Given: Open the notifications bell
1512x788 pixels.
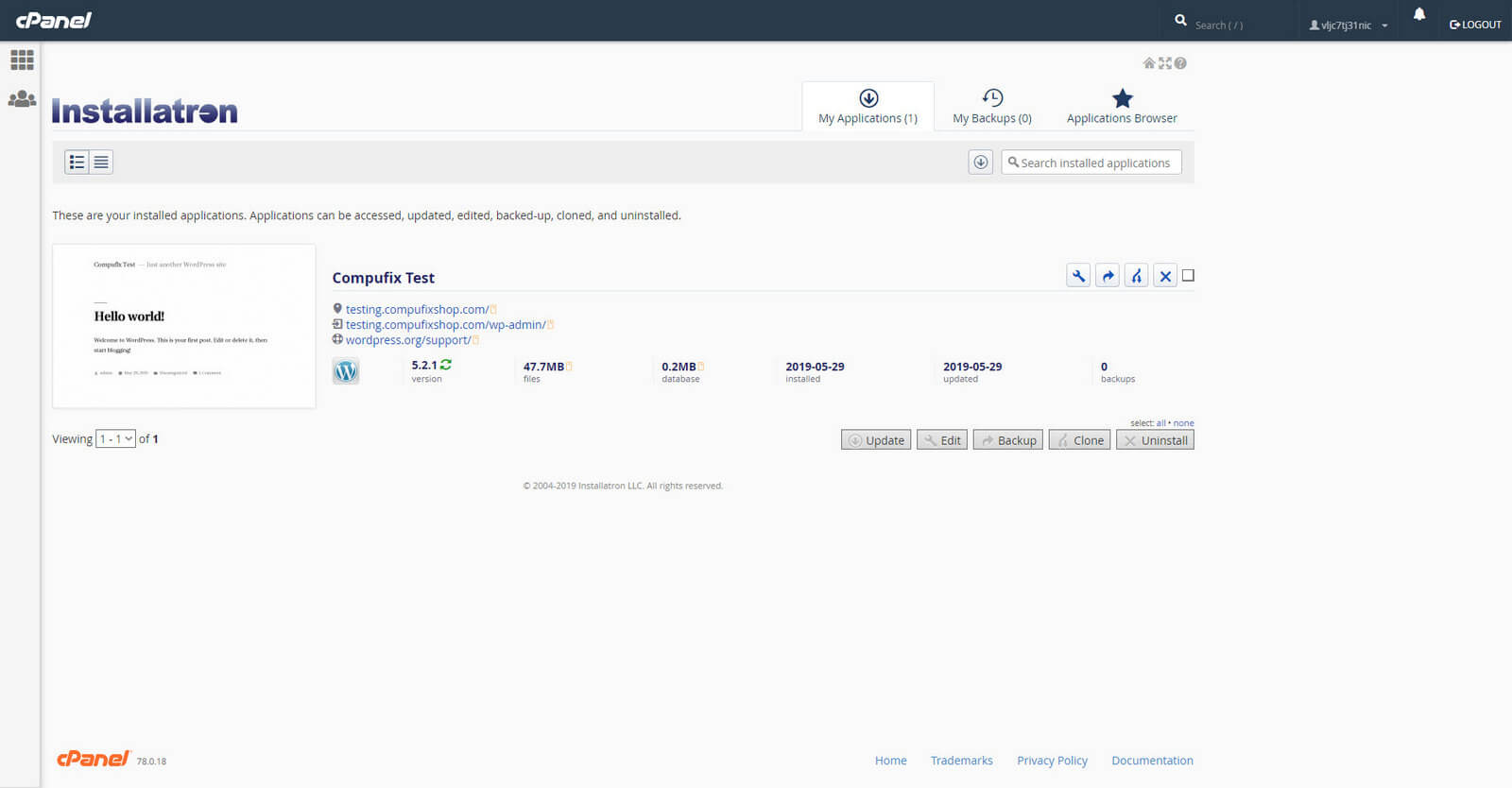Looking at the screenshot, I should click(1418, 14).
